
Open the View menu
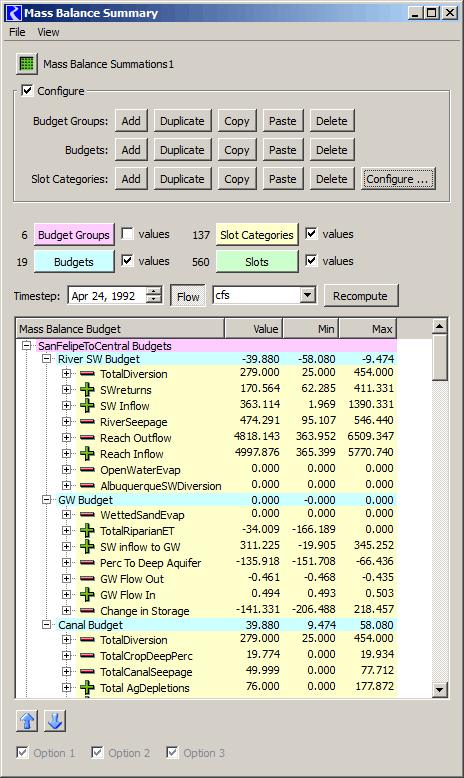pyautogui.click(x=48, y=32)
